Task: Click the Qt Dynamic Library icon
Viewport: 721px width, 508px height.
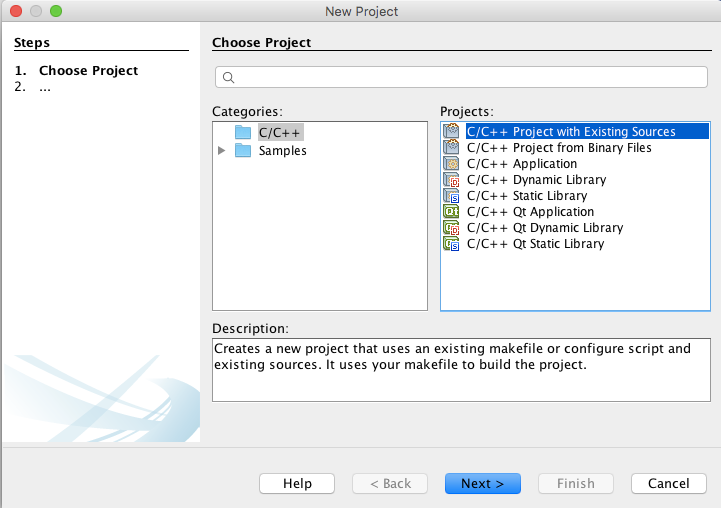Action: 451,228
